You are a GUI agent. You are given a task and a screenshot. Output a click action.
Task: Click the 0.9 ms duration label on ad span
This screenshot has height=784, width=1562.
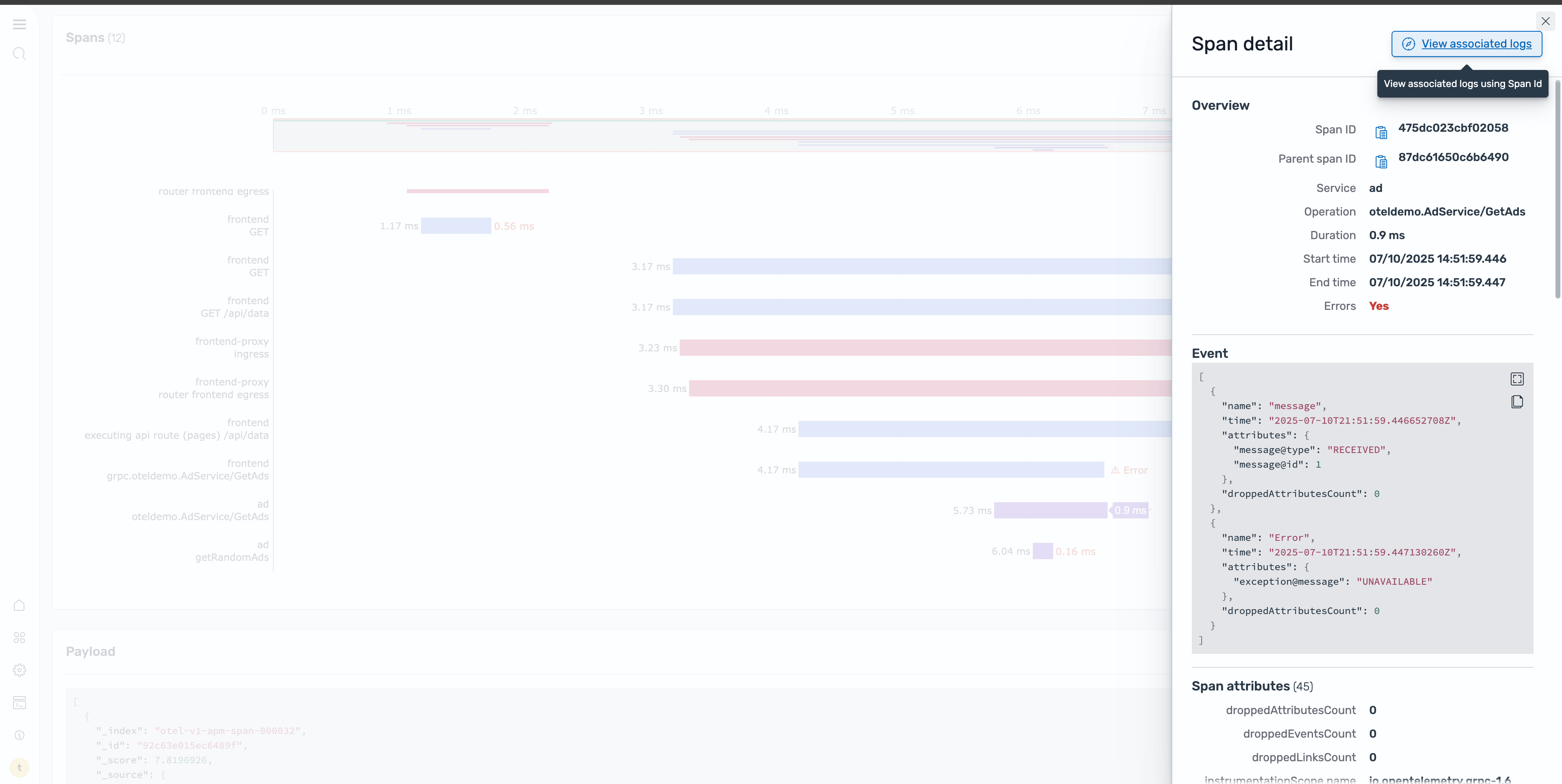(x=1130, y=511)
